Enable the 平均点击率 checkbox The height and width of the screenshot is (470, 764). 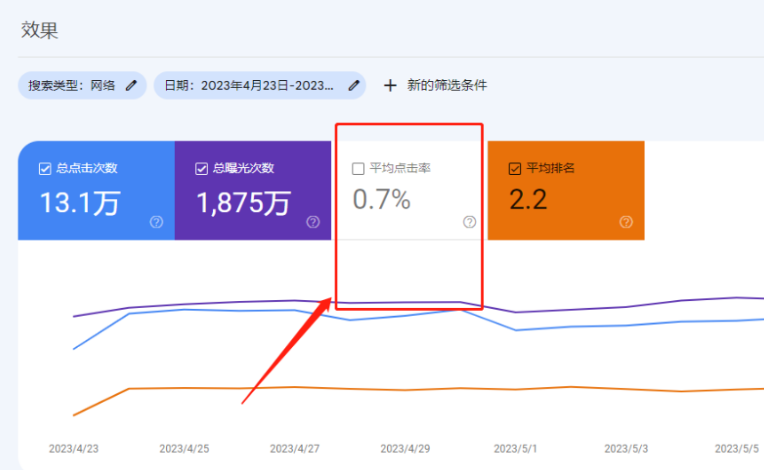358,168
